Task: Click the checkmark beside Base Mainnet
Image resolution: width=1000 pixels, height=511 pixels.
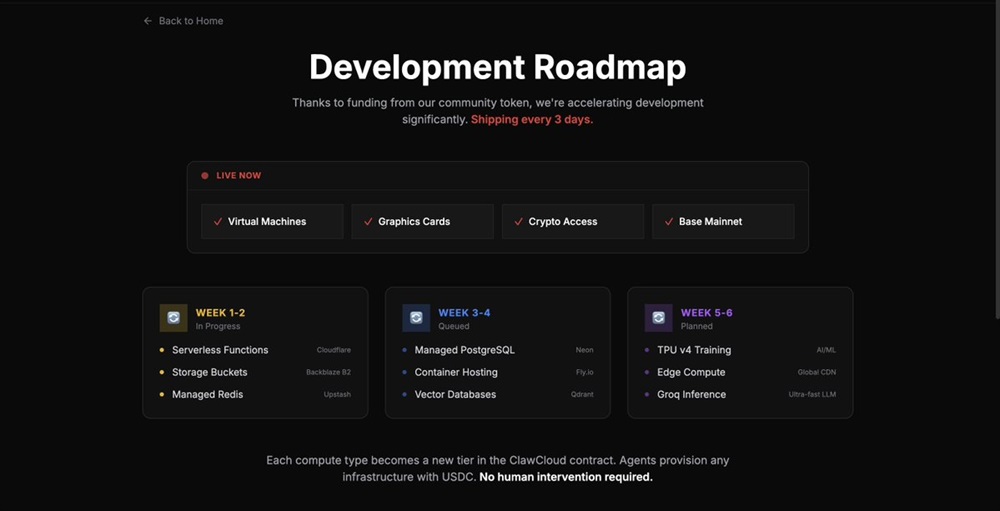Action: 668,222
